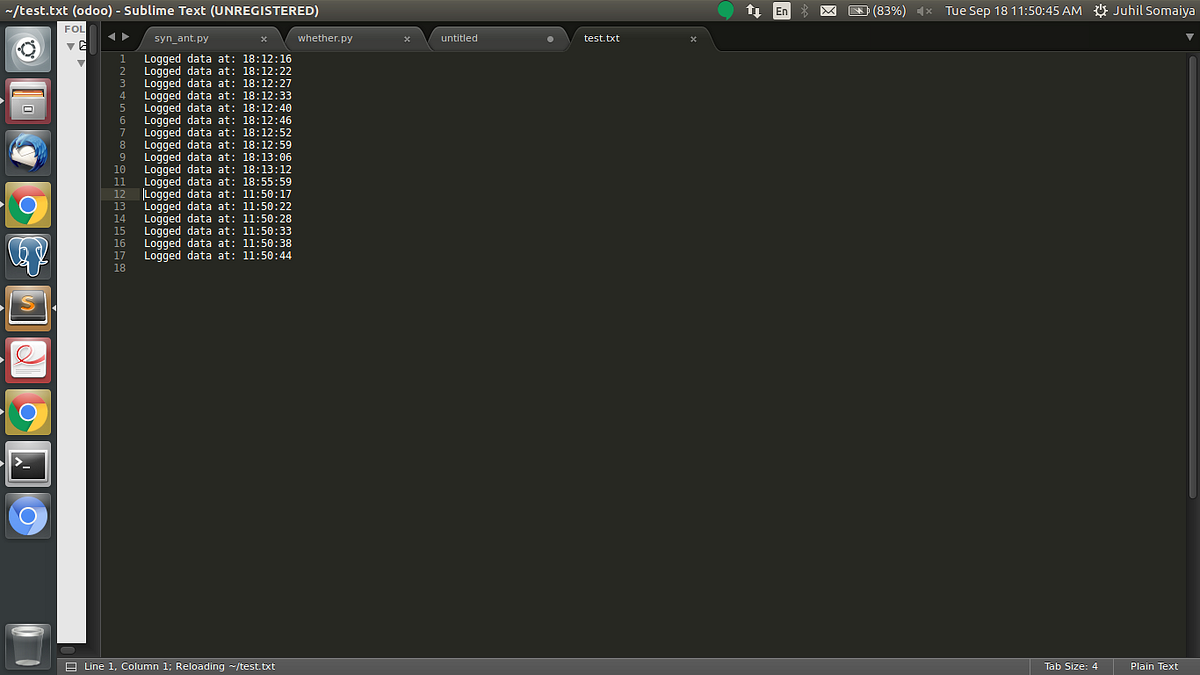Click the FOL sidebar heading
Viewport: 1200px width, 675px height.
[75, 30]
